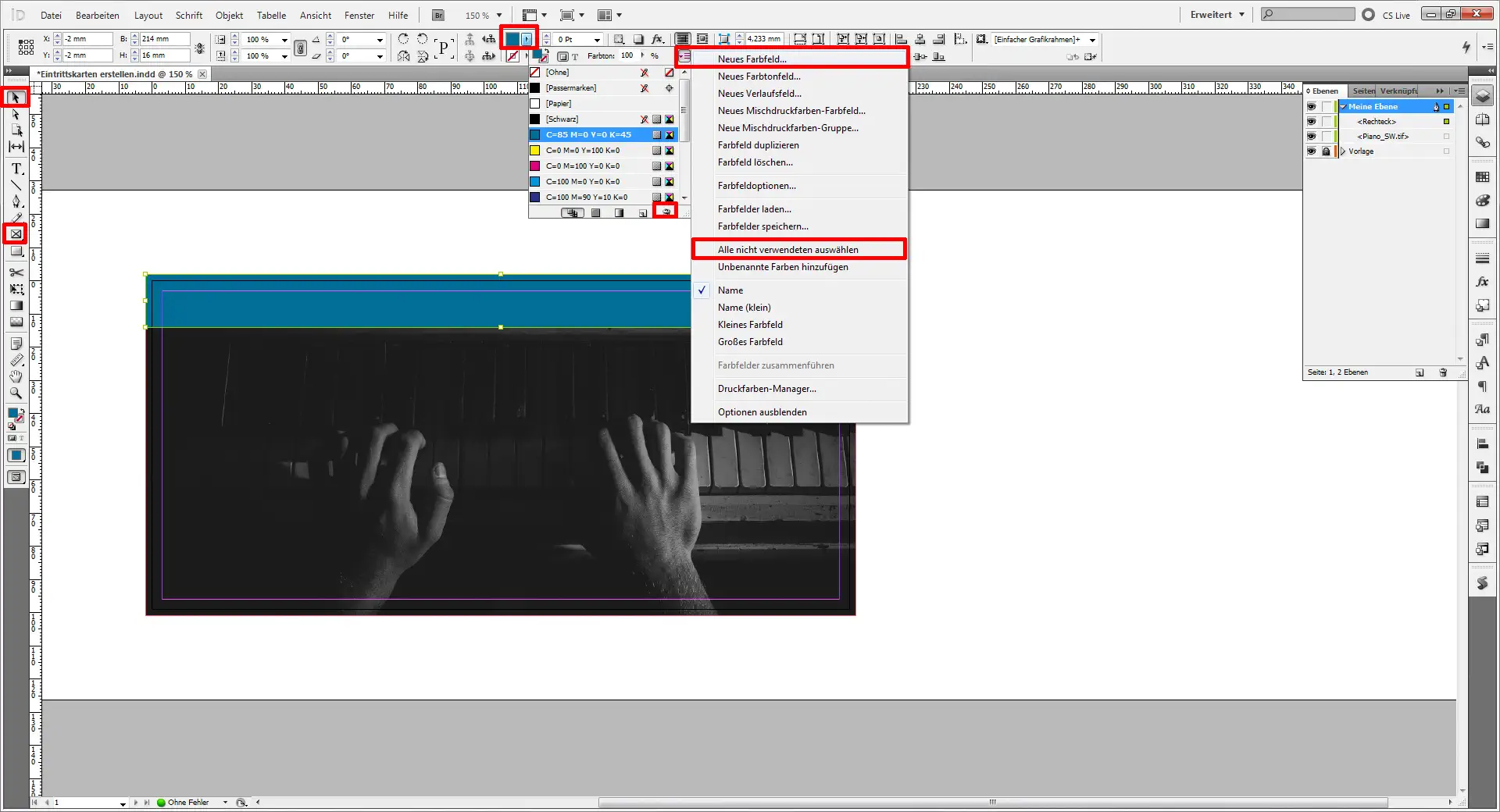
Task: Select Druckfarben-Manager from the menu
Action: coord(766,389)
